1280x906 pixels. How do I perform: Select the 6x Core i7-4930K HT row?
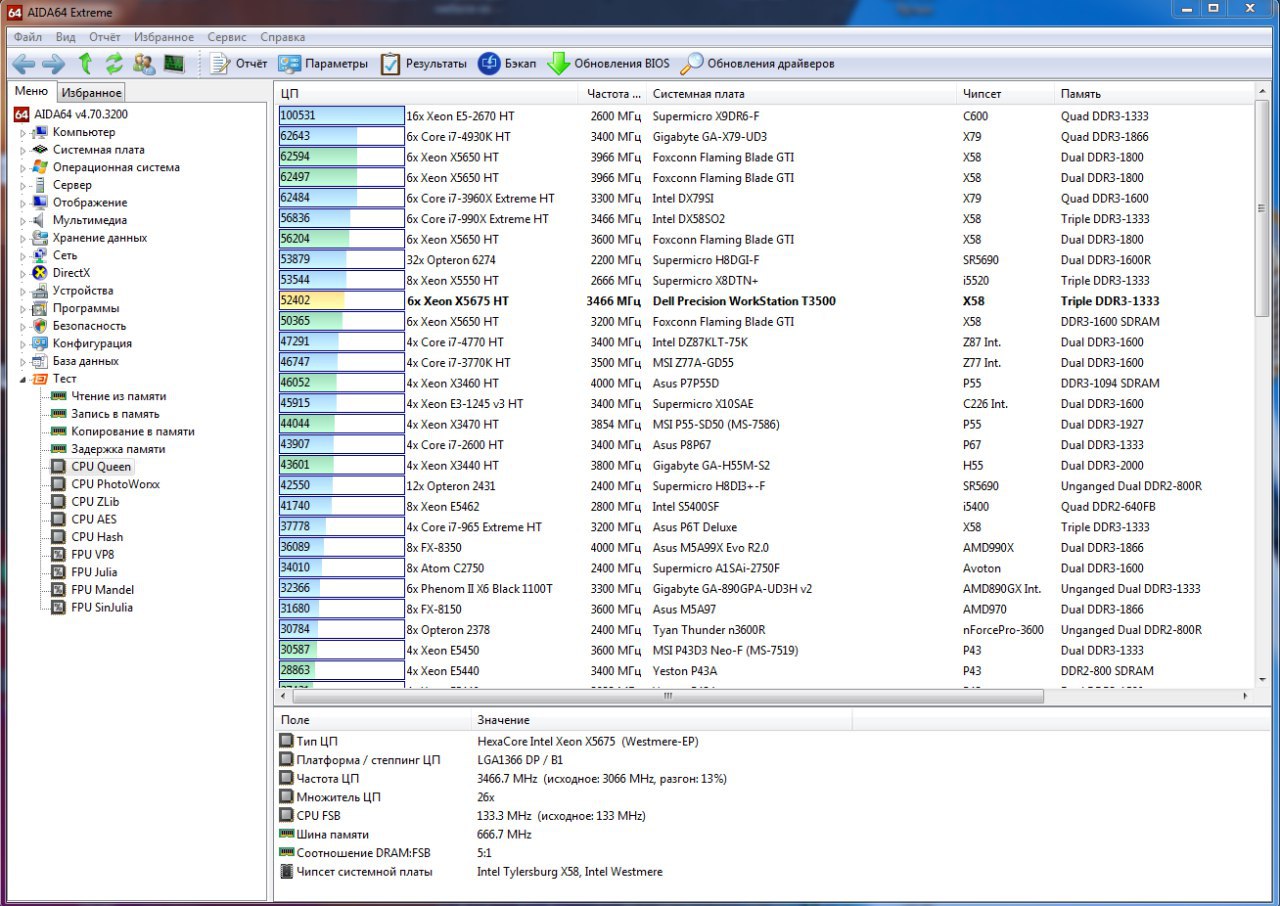pyautogui.click(x=765, y=136)
